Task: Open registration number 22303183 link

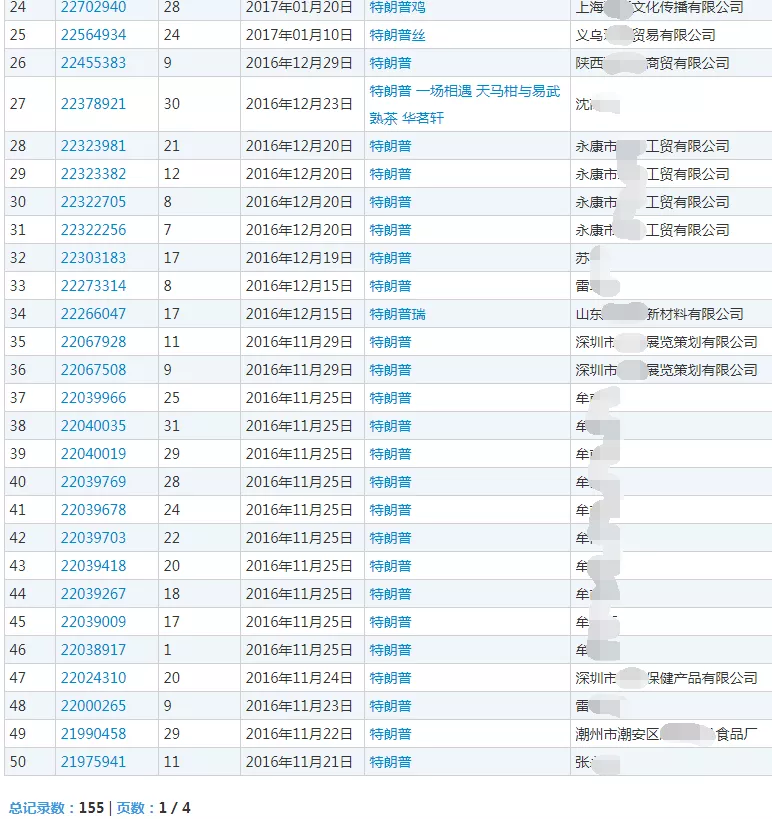Action: (93, 258)
